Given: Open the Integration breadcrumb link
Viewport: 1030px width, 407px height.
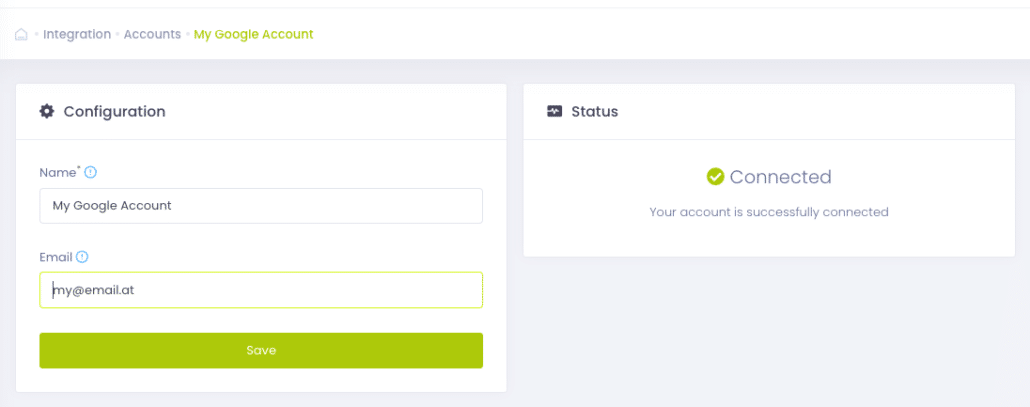Looking at the screenshot, I should (x=77, y=34).
